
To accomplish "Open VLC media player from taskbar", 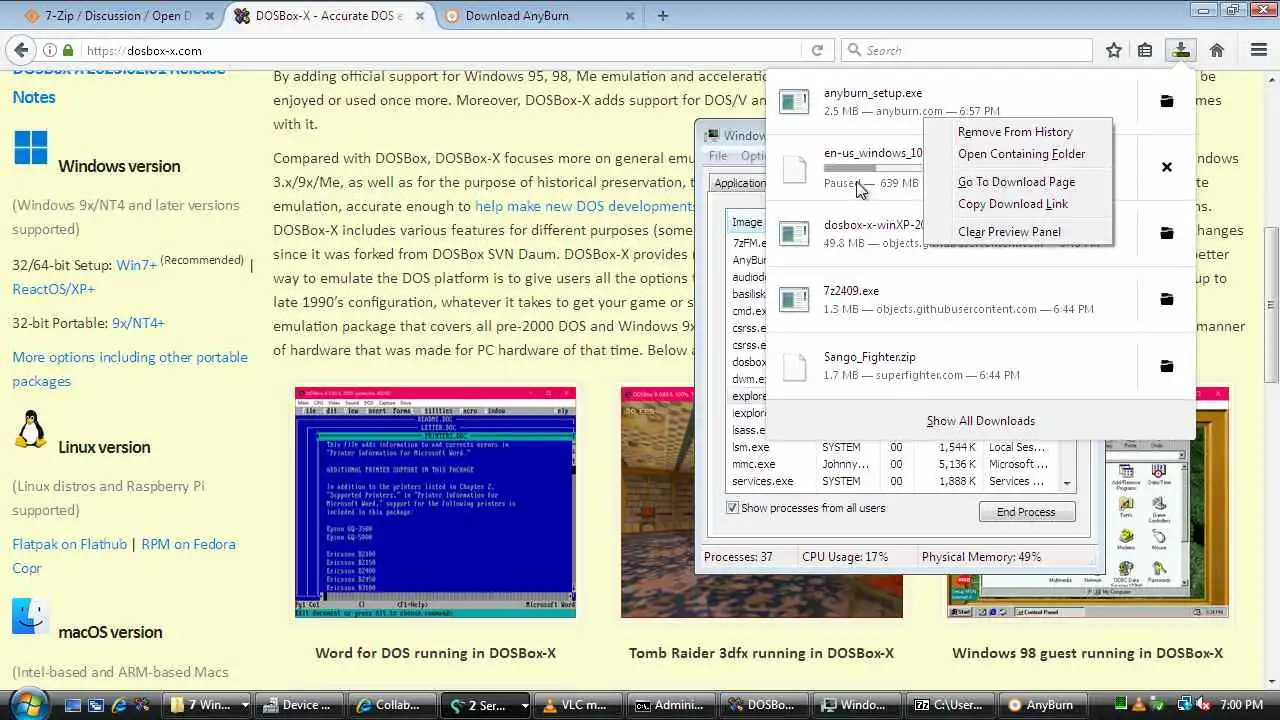I will 576,705.
